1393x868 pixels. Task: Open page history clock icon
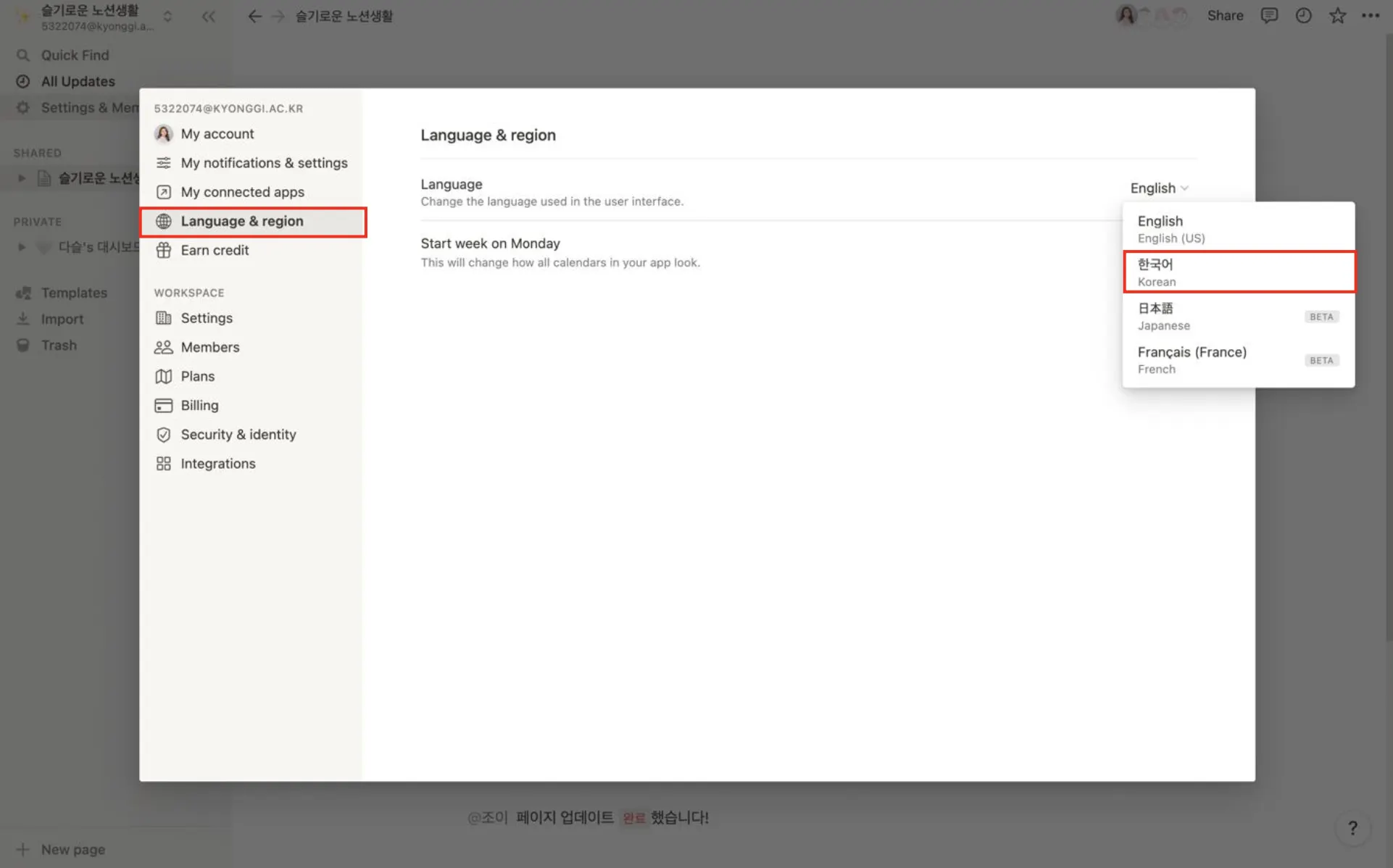click(1303, 16)
